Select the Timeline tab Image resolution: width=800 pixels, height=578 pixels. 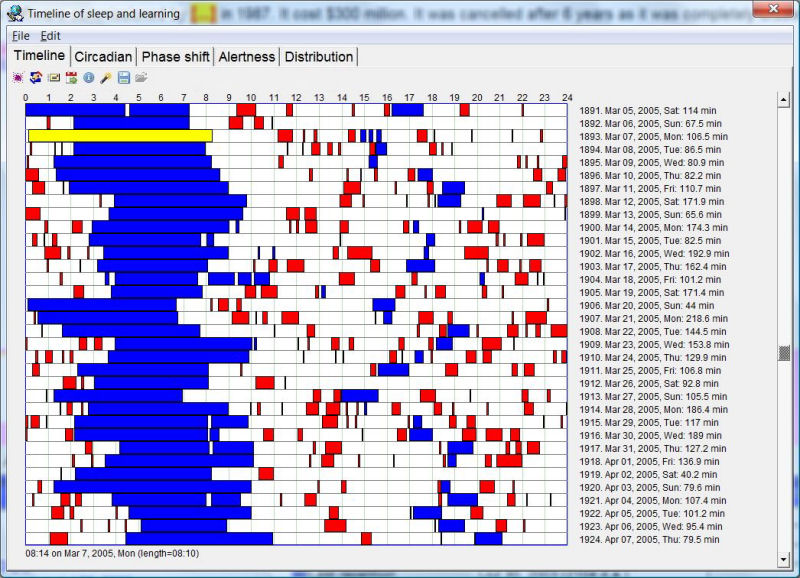(x=40, y=57)
